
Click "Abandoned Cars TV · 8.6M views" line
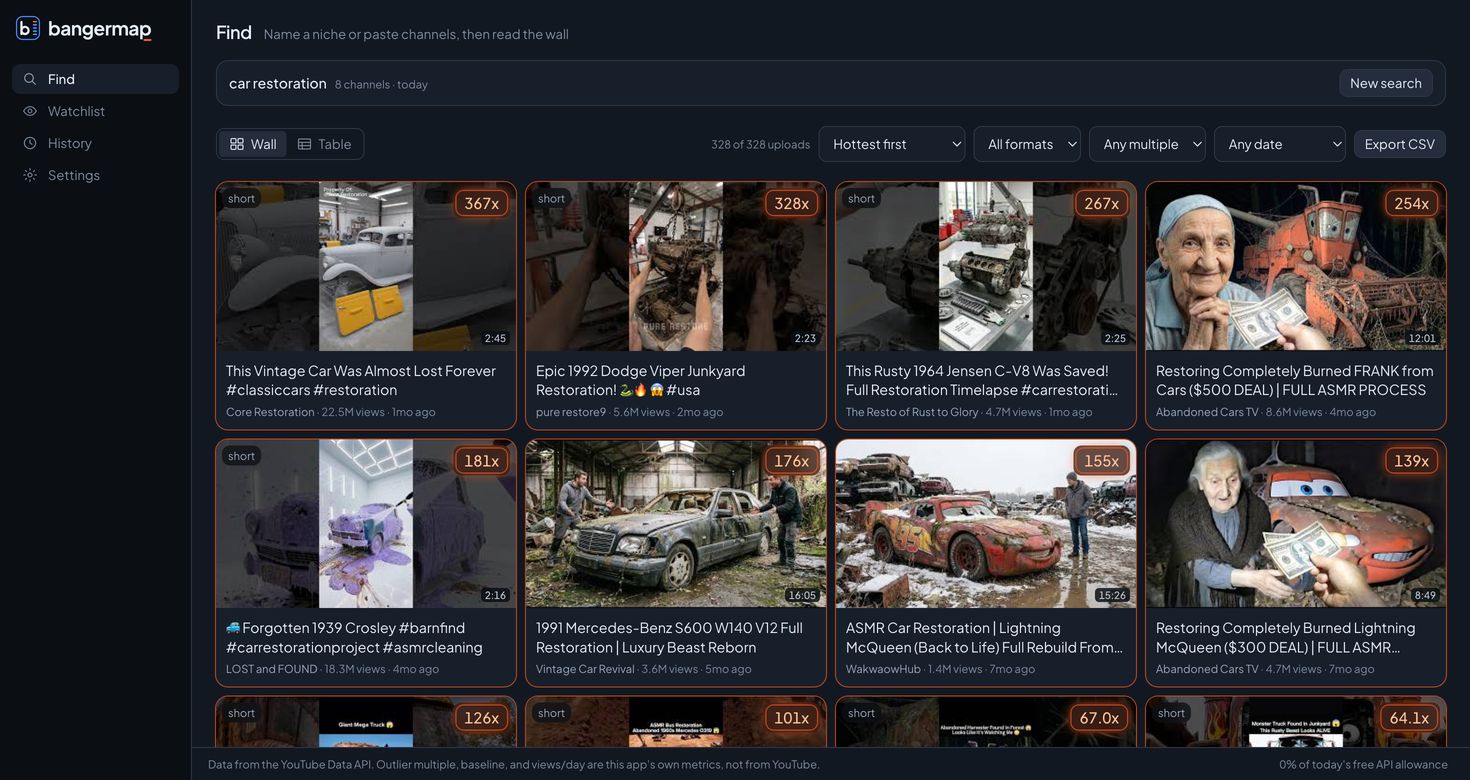pyautogui.click(x=1266, y=412)
